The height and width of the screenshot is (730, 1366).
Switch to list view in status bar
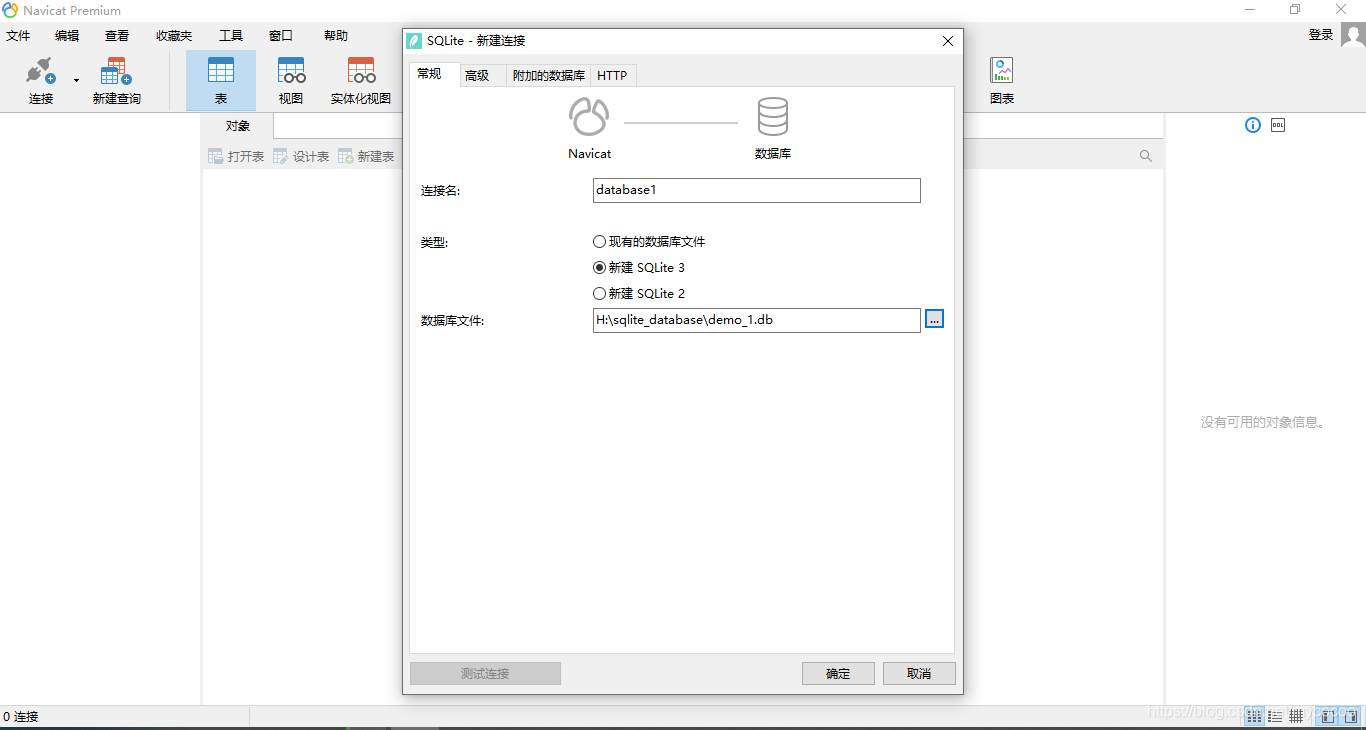point(1275,716)
